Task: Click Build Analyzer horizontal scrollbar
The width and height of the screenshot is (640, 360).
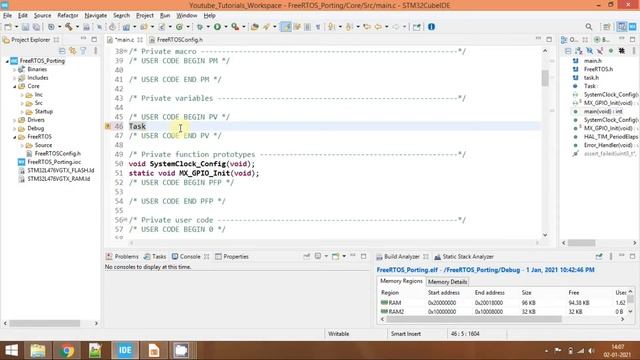Action: pos(473,319)
